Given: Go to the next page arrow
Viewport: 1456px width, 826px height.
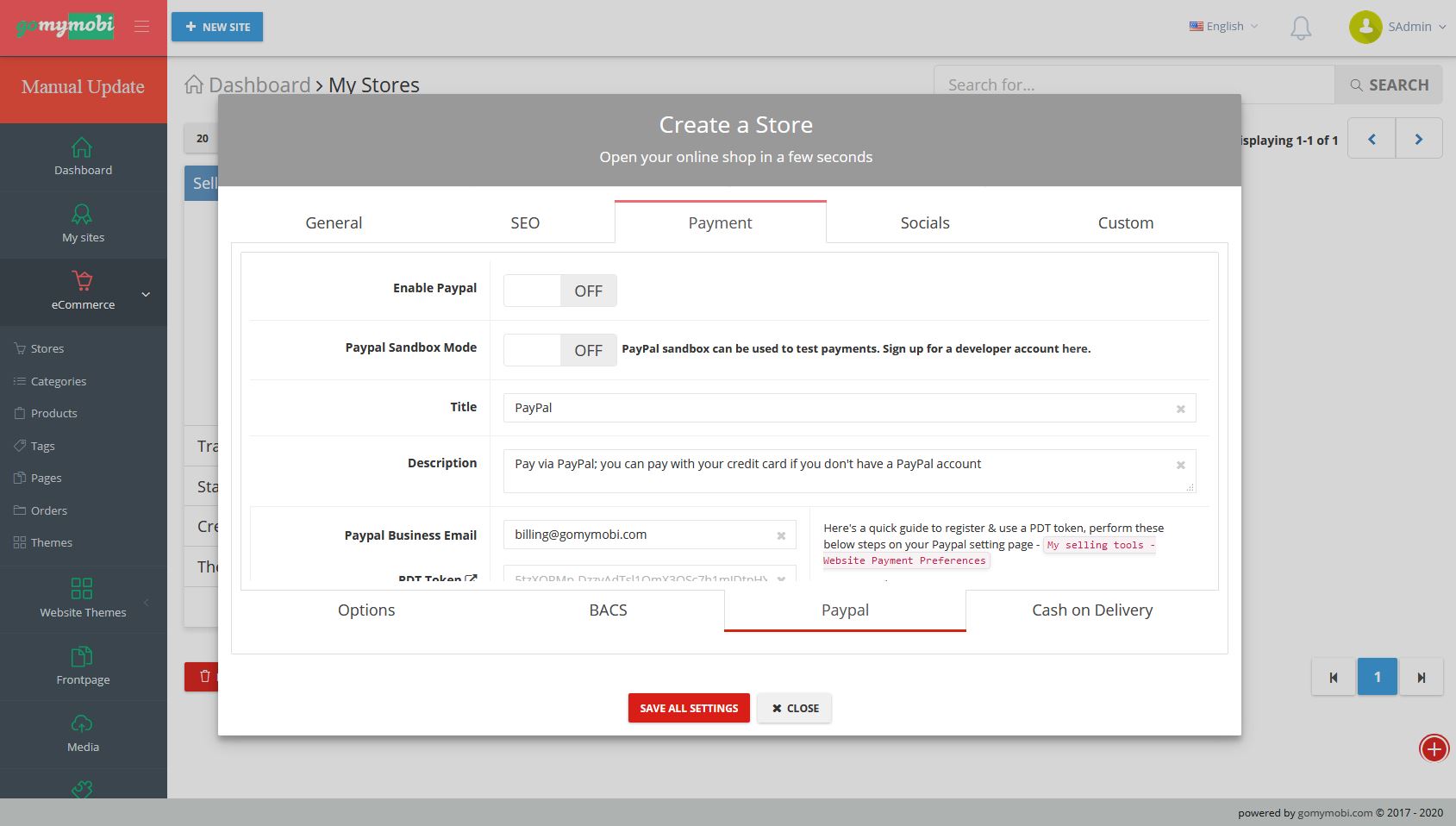Looking at the screenshot, I should pos(1419,139).
